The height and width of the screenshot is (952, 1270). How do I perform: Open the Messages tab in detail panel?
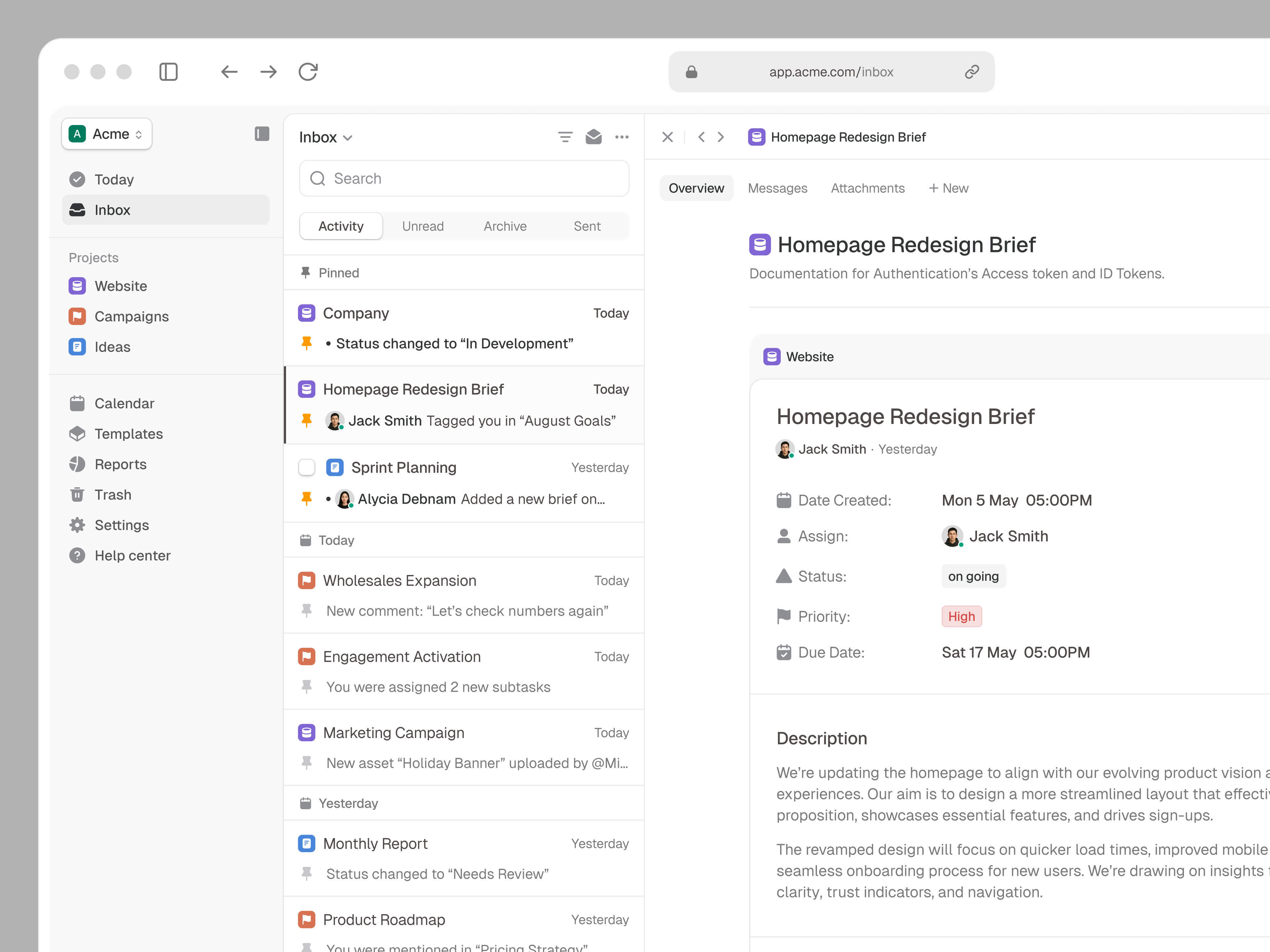777,188
